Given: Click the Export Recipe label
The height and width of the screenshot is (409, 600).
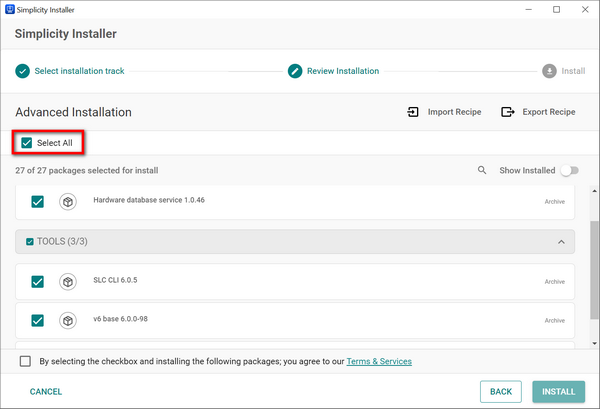Looking at the screenshot, I should (549, 112).
